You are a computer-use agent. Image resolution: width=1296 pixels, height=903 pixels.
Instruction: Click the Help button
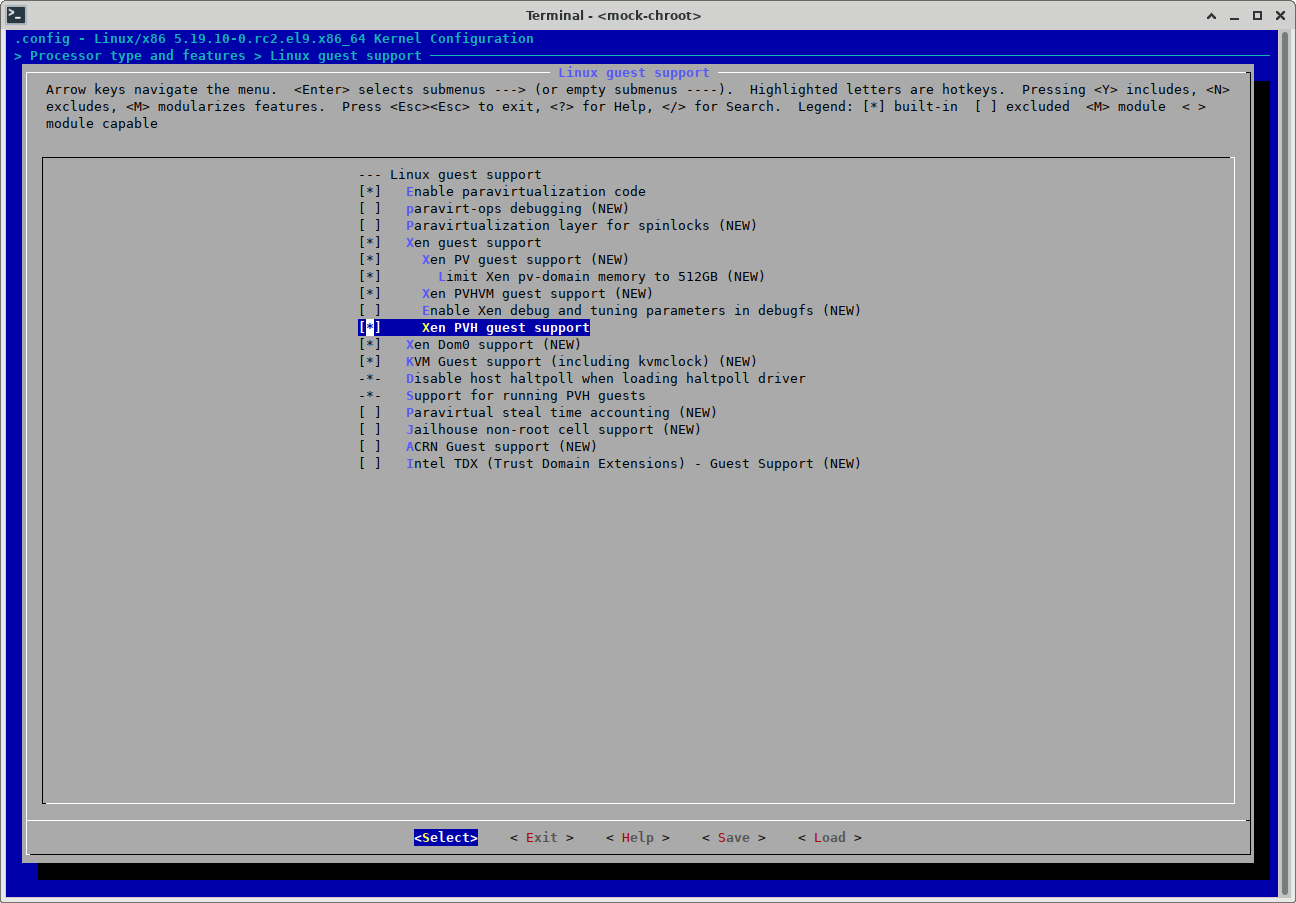(x=638, y=837)
